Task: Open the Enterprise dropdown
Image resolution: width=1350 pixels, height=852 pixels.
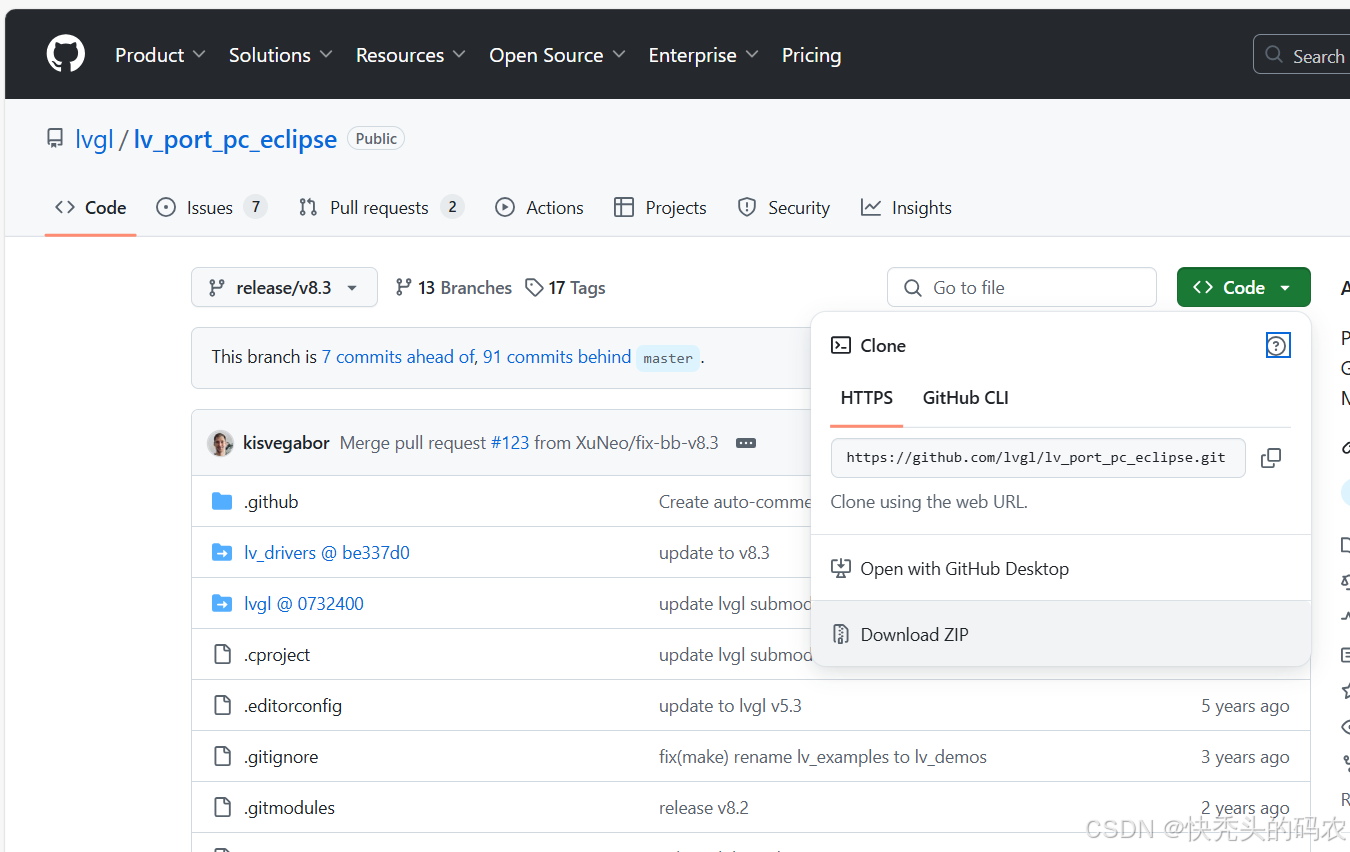Action: (x=703, y=55)
